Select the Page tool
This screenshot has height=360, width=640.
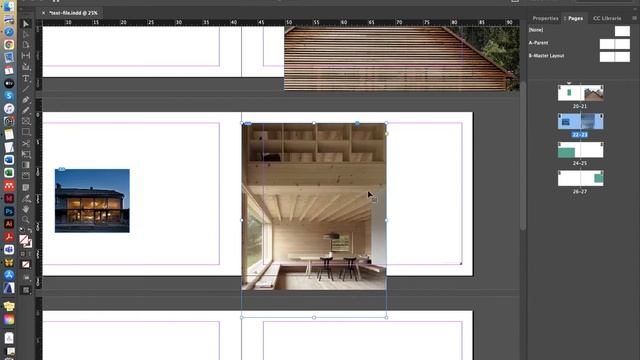[26, 45]
